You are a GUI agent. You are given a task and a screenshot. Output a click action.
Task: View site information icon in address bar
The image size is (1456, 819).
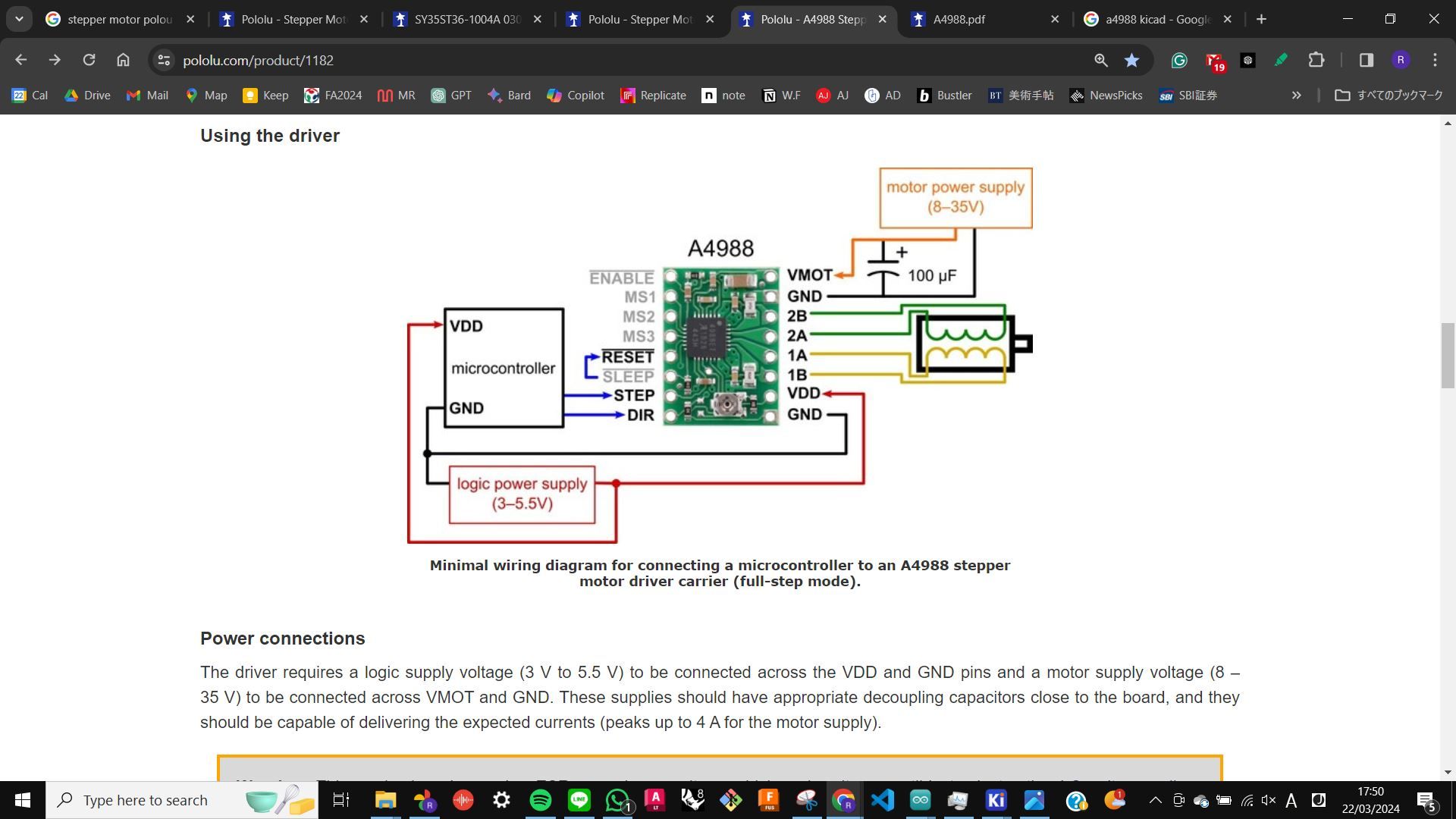(164, 60)
